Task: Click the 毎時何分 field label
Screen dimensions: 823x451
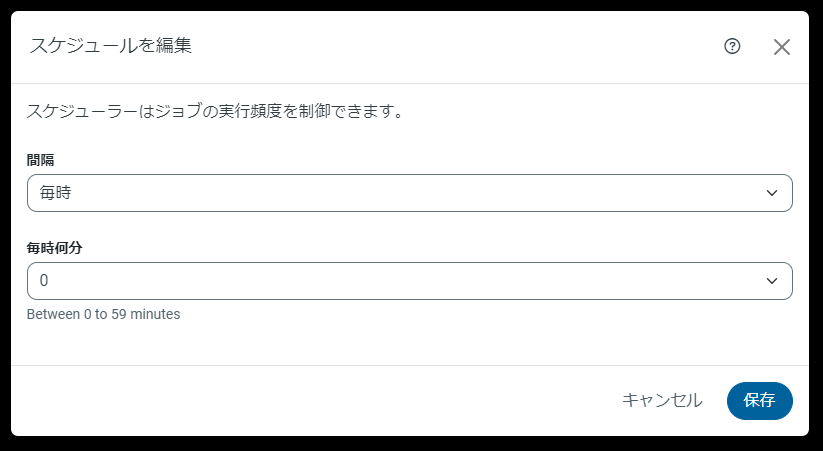Action: pyautogui.click(x=55, y=248)
